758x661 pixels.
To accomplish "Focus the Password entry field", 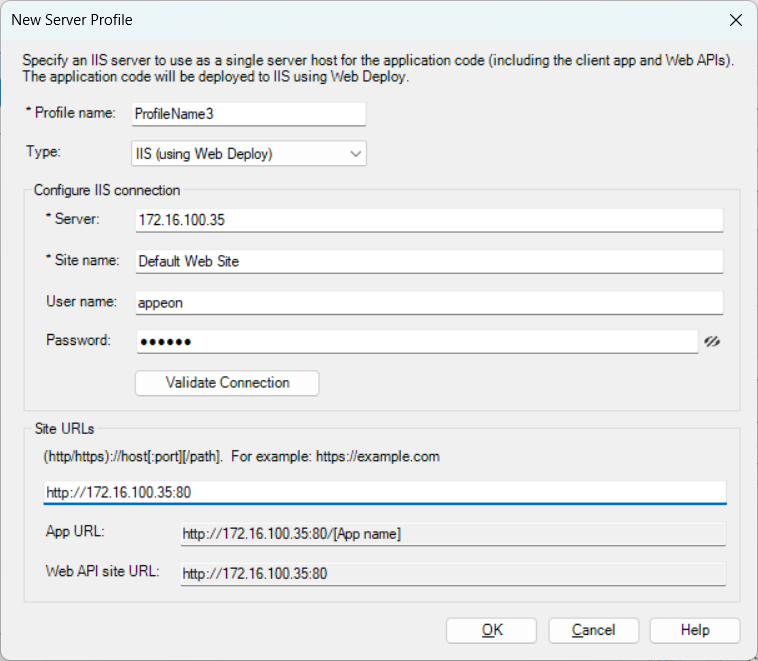I will (x=415, y=342).
